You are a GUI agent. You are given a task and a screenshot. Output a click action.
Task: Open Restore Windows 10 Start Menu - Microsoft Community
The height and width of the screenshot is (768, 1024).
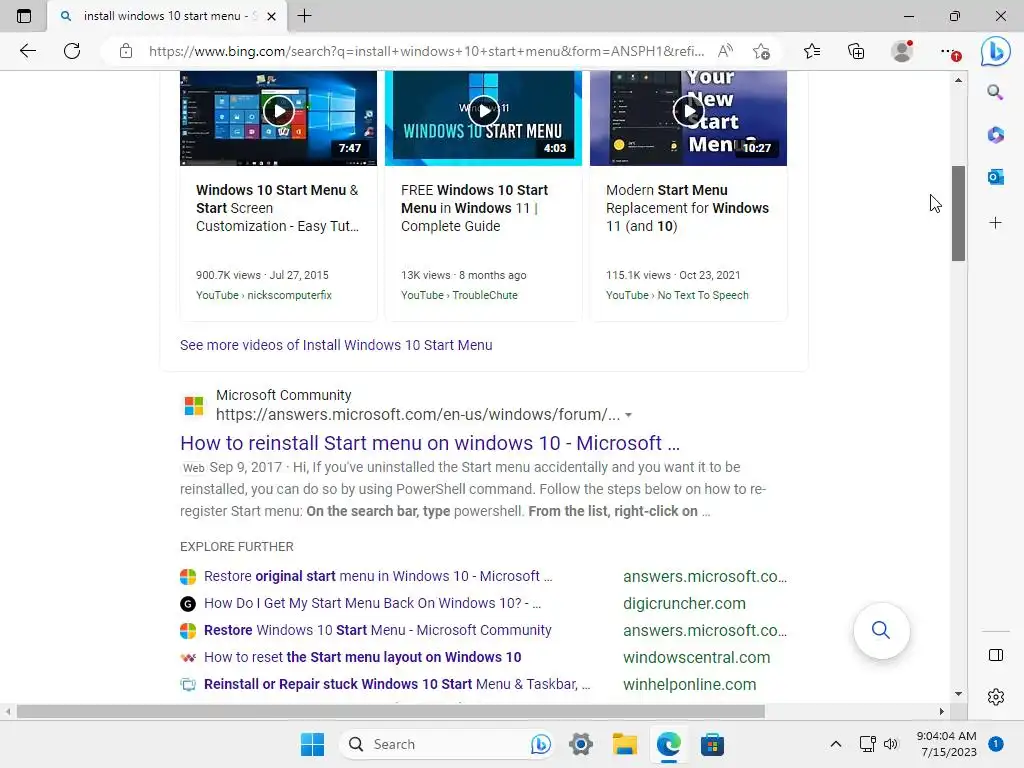[x=377, y=630]
